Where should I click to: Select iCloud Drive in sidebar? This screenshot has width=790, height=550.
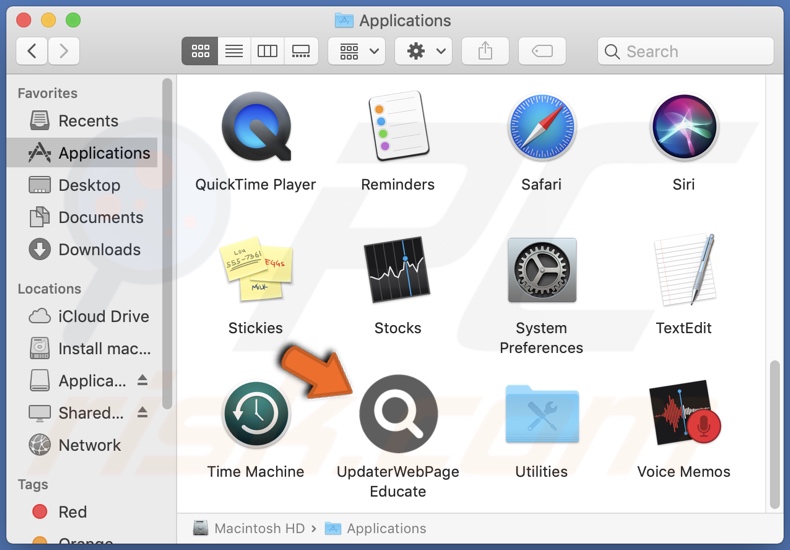[102, 316]
